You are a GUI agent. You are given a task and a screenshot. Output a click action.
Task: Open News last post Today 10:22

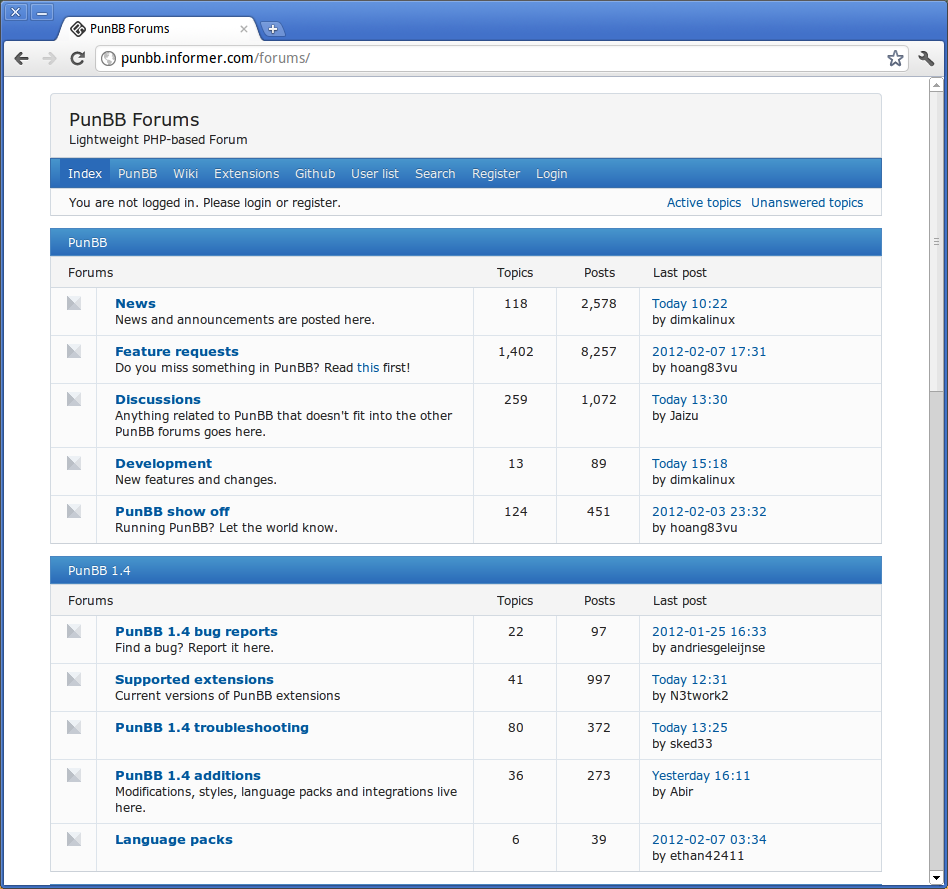pos(689,304)
